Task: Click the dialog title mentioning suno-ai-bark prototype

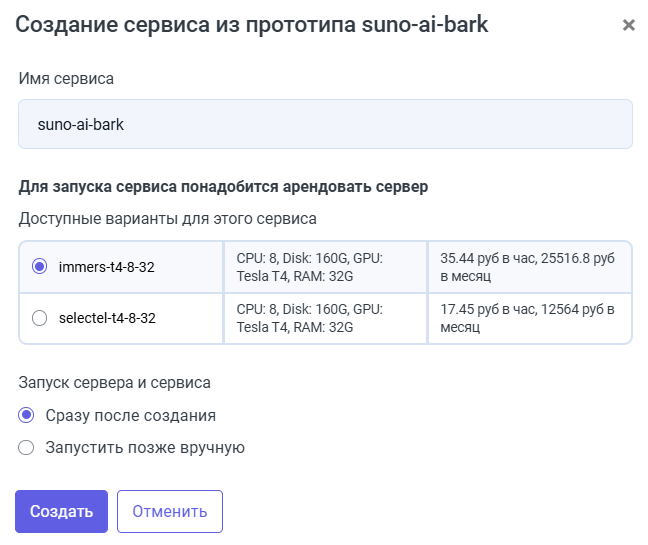Action: click(252, 25)
